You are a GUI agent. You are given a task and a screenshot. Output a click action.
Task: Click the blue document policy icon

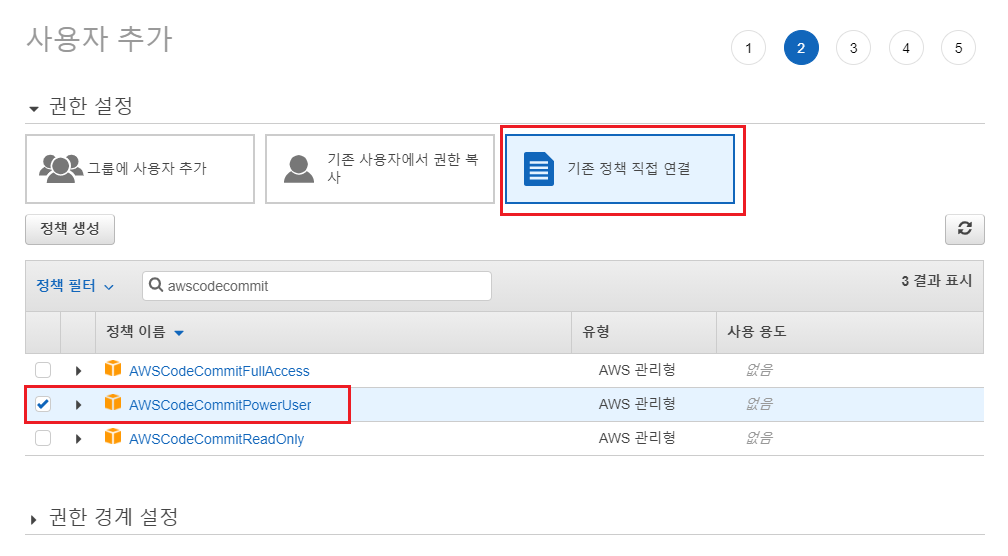pos(539,169)
